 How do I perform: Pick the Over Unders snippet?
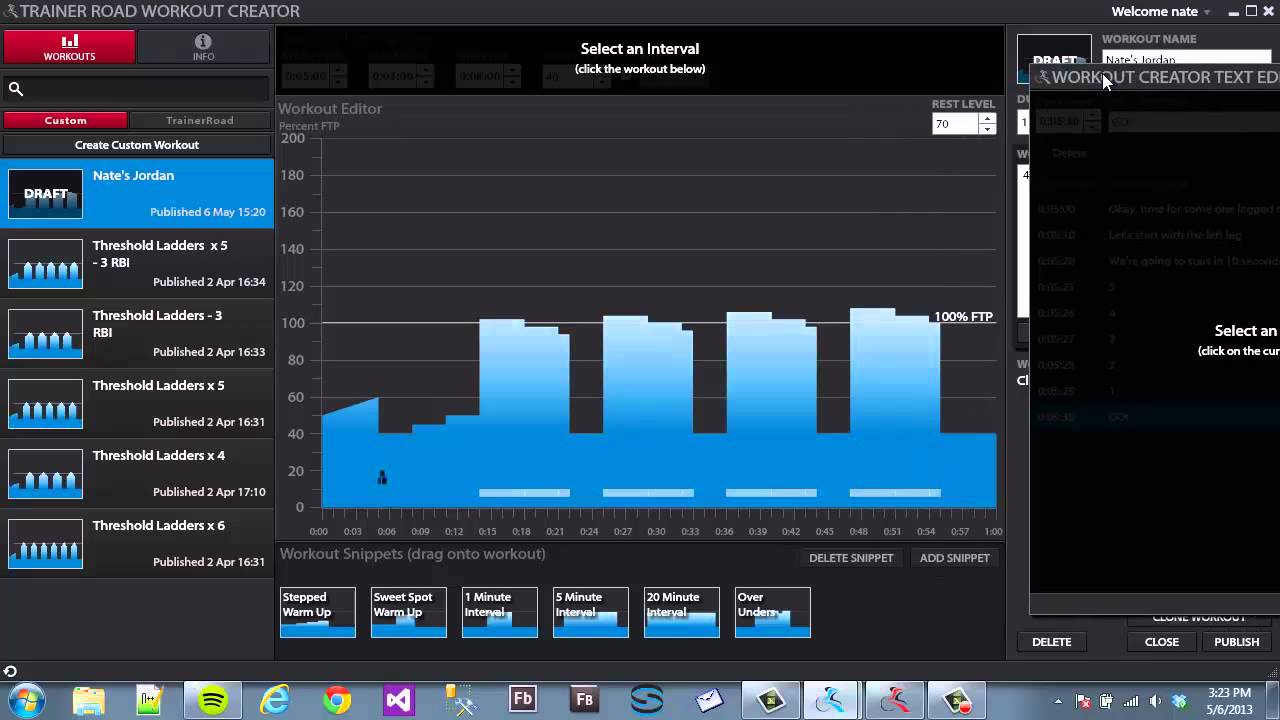point(773,612)
